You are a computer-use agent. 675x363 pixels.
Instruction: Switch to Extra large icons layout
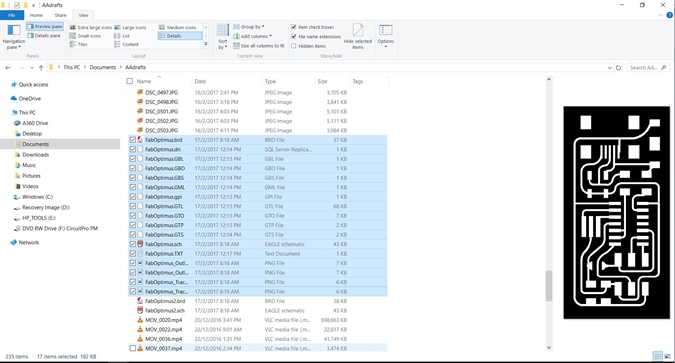[91, 28]
